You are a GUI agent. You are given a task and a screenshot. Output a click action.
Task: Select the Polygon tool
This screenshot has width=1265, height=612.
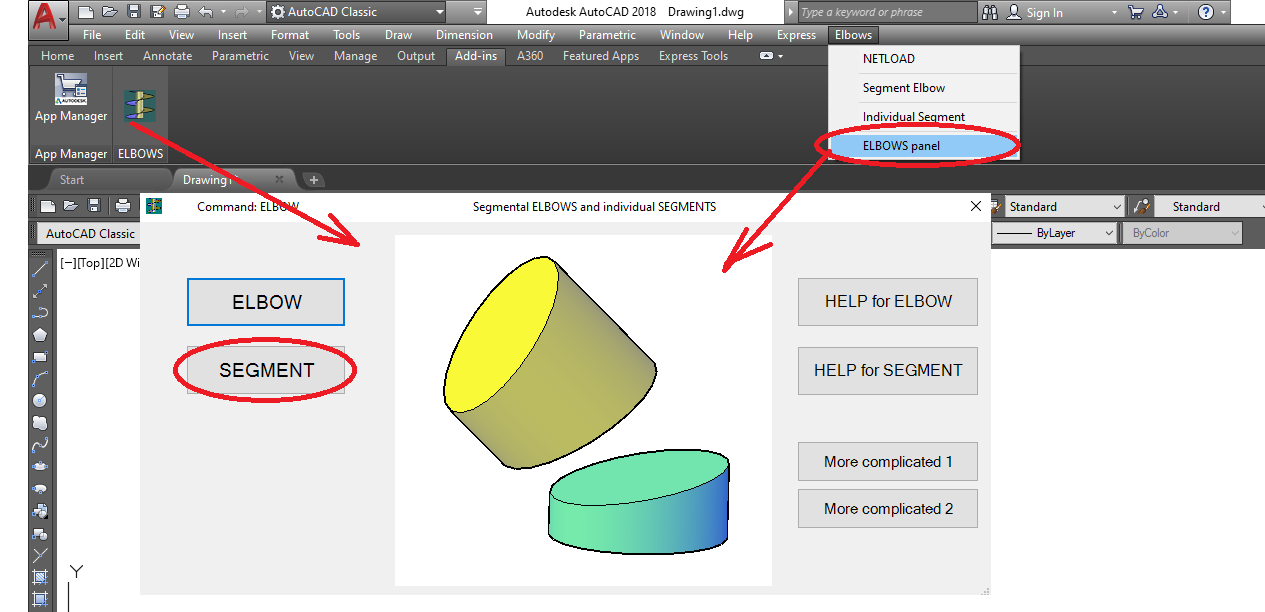coord(40,335)
